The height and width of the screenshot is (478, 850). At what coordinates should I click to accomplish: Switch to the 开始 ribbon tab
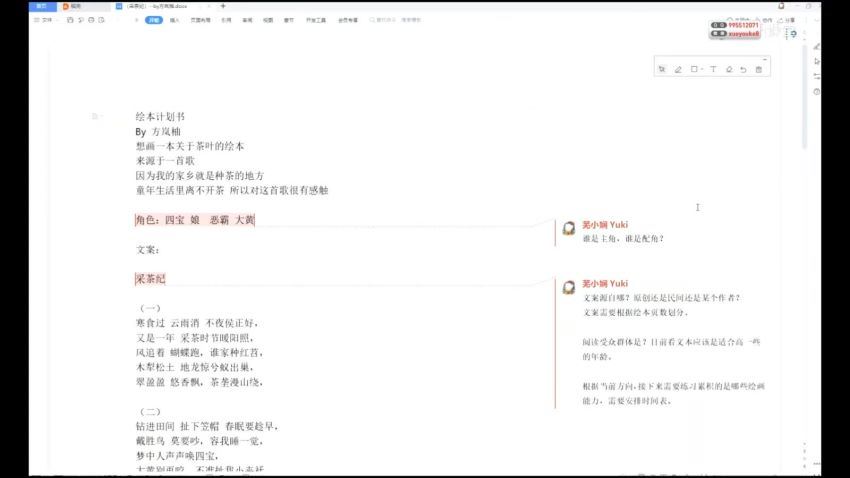point(153,19)
